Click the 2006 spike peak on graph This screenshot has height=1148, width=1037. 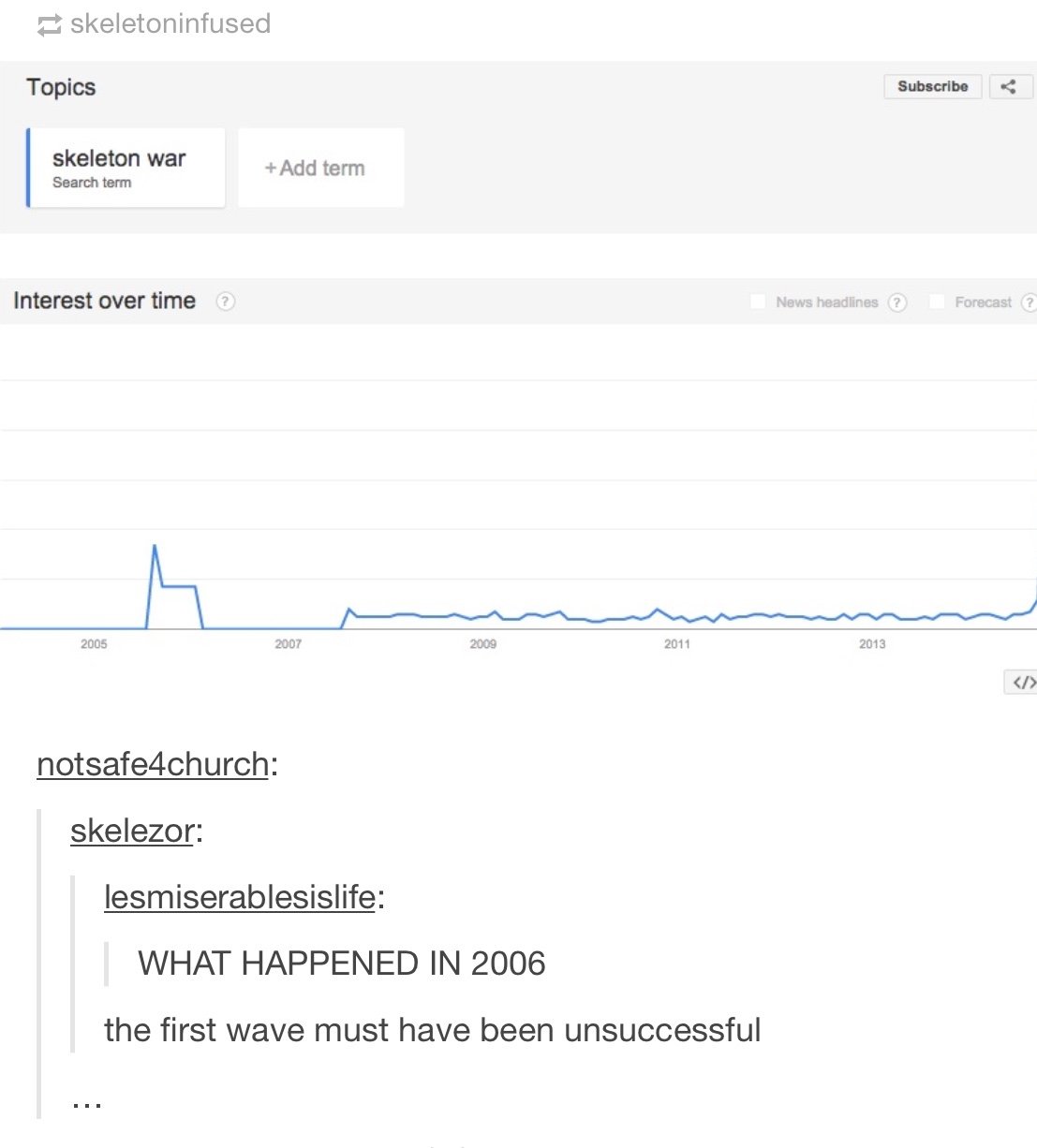click(155, 546)
